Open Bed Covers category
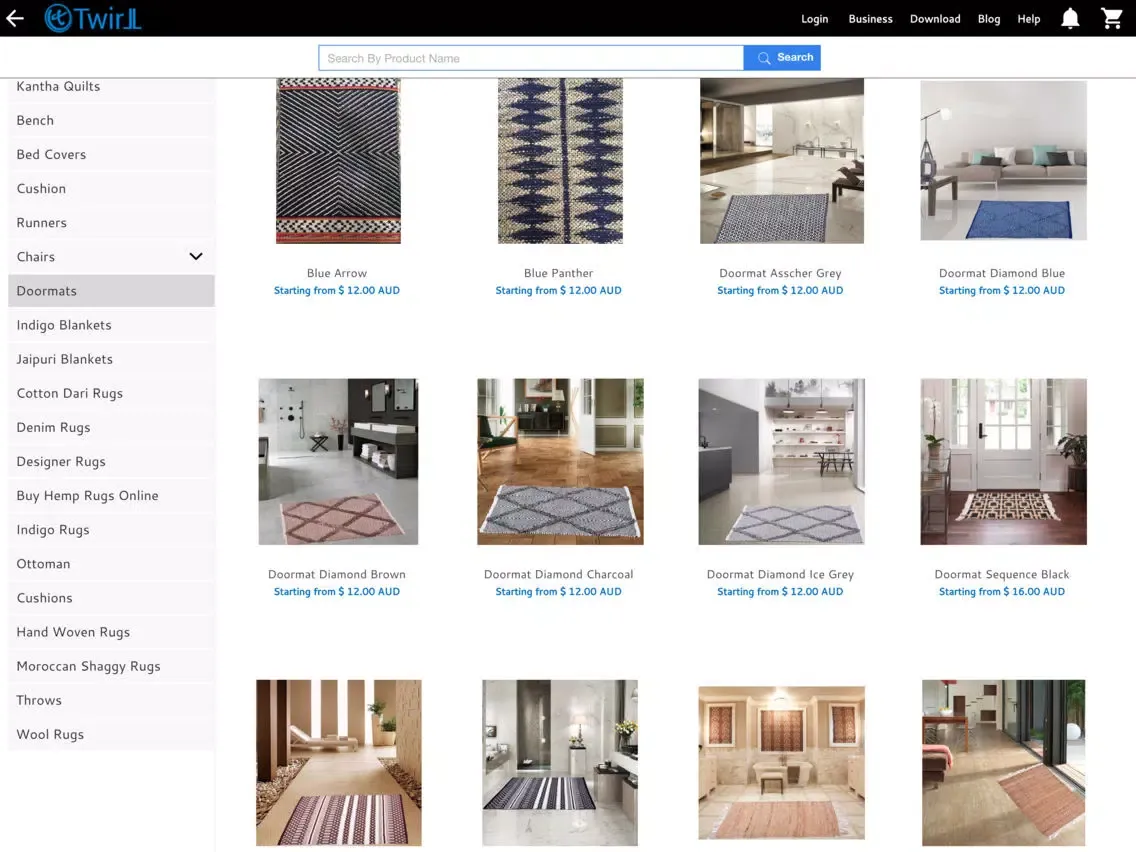Image resolution: width=1136 pixels, height=852 pixels. pyautogui.click(x=112, y=154)
